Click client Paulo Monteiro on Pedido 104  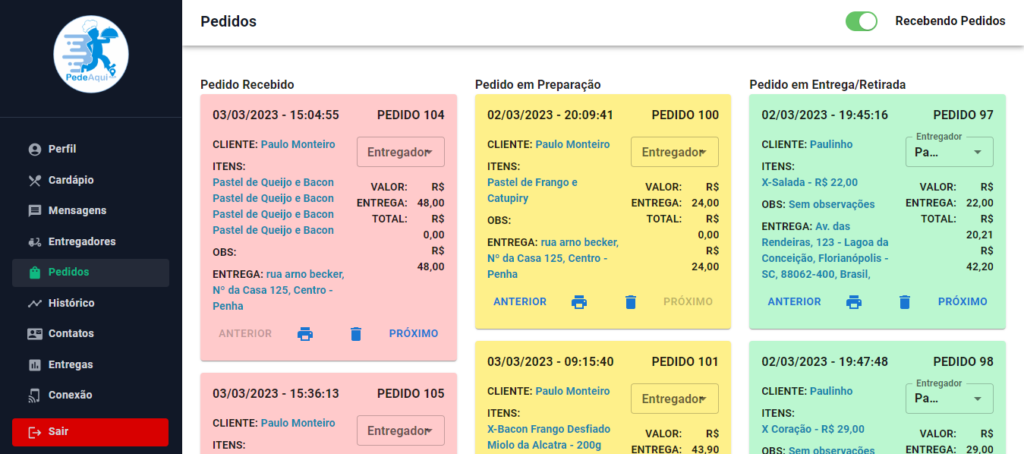click(x=298, y=144)
